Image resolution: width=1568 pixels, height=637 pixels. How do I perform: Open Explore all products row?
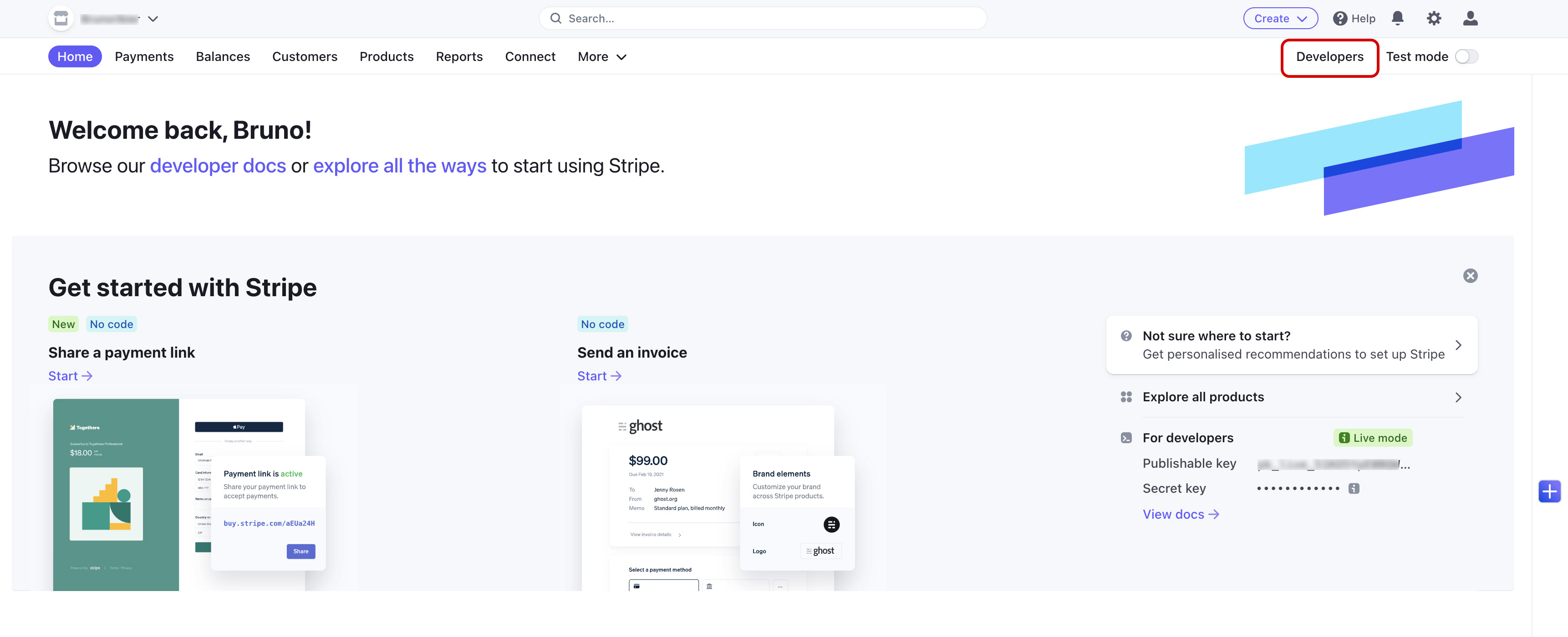(1292, 397)
